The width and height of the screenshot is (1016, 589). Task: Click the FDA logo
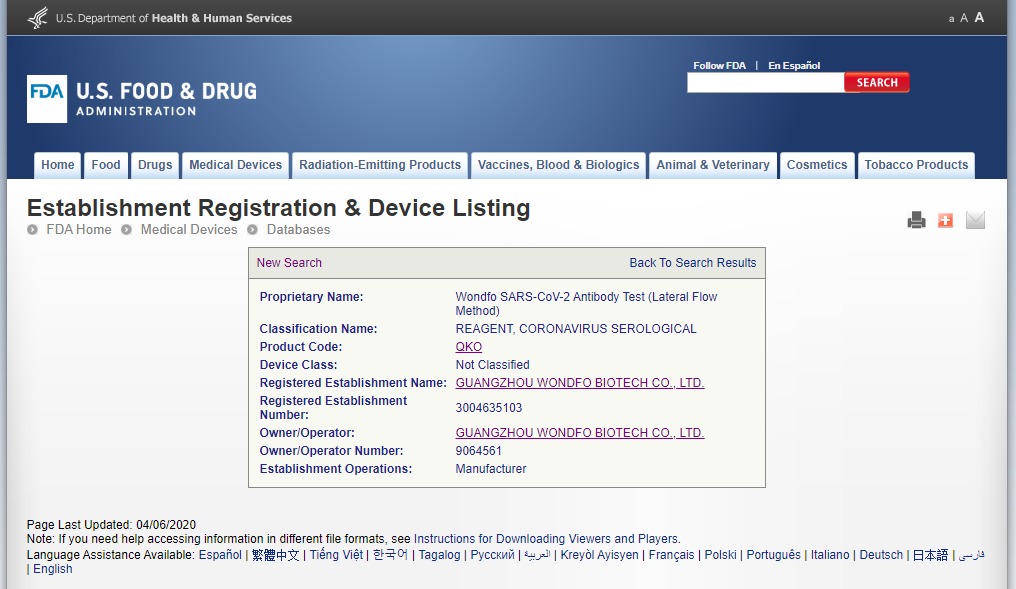click(x=47, y=99)
